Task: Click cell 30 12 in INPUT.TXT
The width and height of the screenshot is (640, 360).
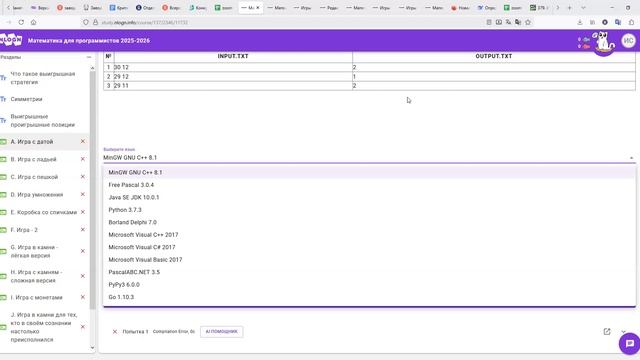Action: (x=233, y=67)
